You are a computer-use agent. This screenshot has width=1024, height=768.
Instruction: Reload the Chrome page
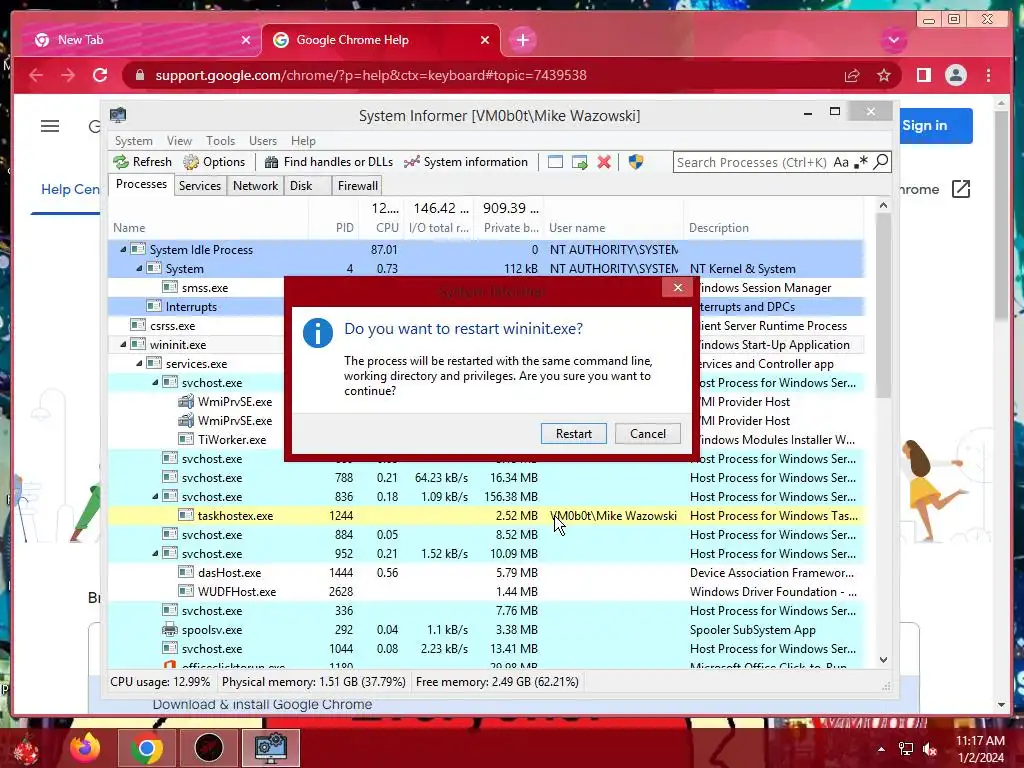pos(100,75)
